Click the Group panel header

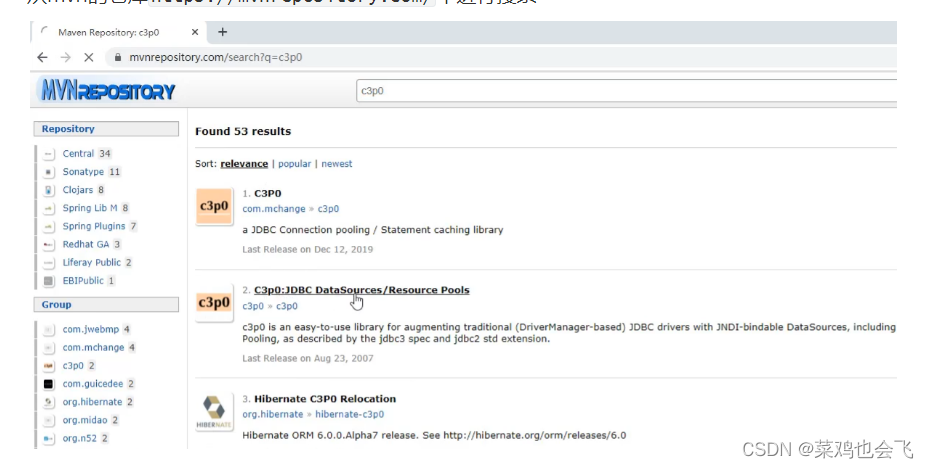107,304
